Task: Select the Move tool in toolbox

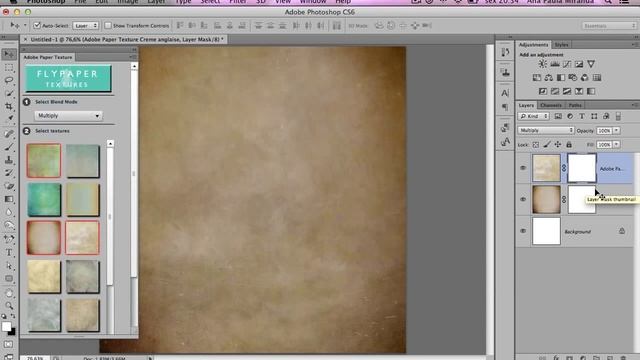Action: pos(9,54)
